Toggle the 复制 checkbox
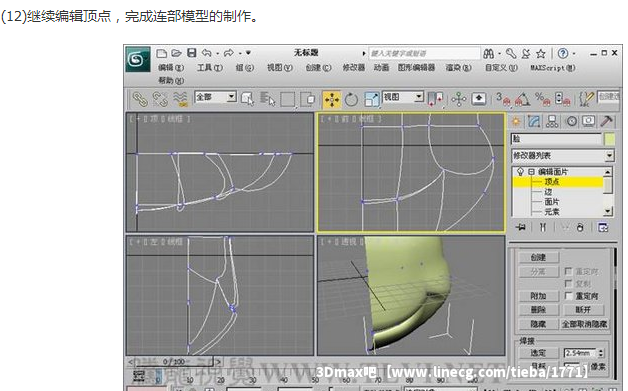The width and height of the screenshot is (628, 391). pyautogui.click(x=568, y=284)
